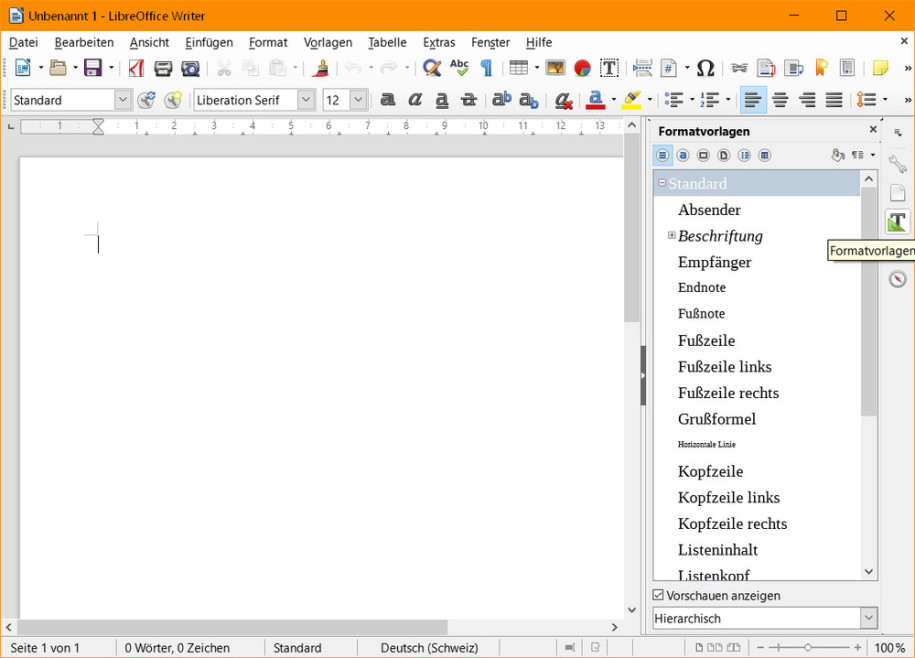Open the Hierarchisch filter dropdown
Image resolution: width=915 pixels, height=658 pixels.
pyautogui.click(x=868, y=619)
